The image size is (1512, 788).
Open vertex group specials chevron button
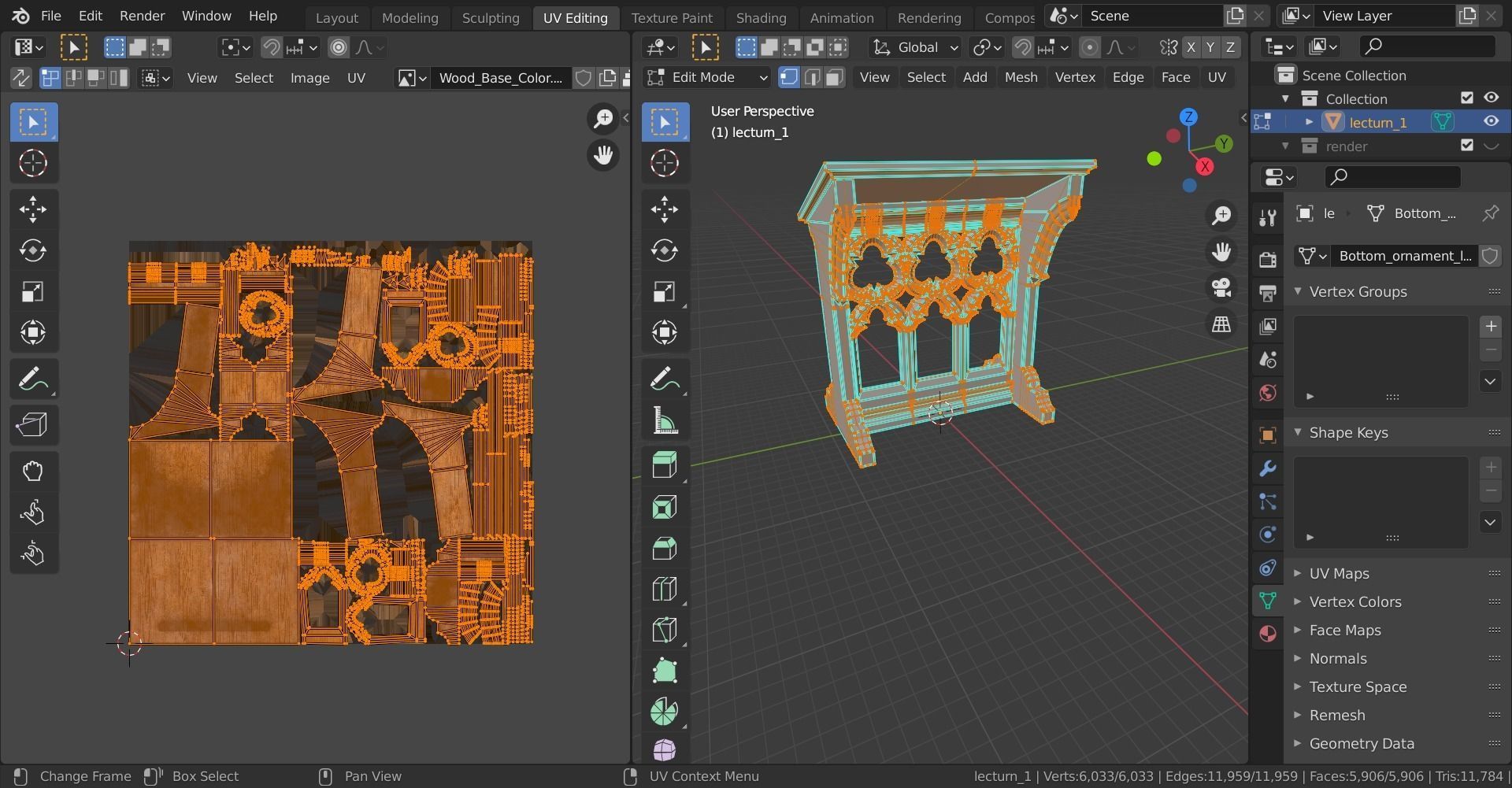click(x=1490, y=381)
